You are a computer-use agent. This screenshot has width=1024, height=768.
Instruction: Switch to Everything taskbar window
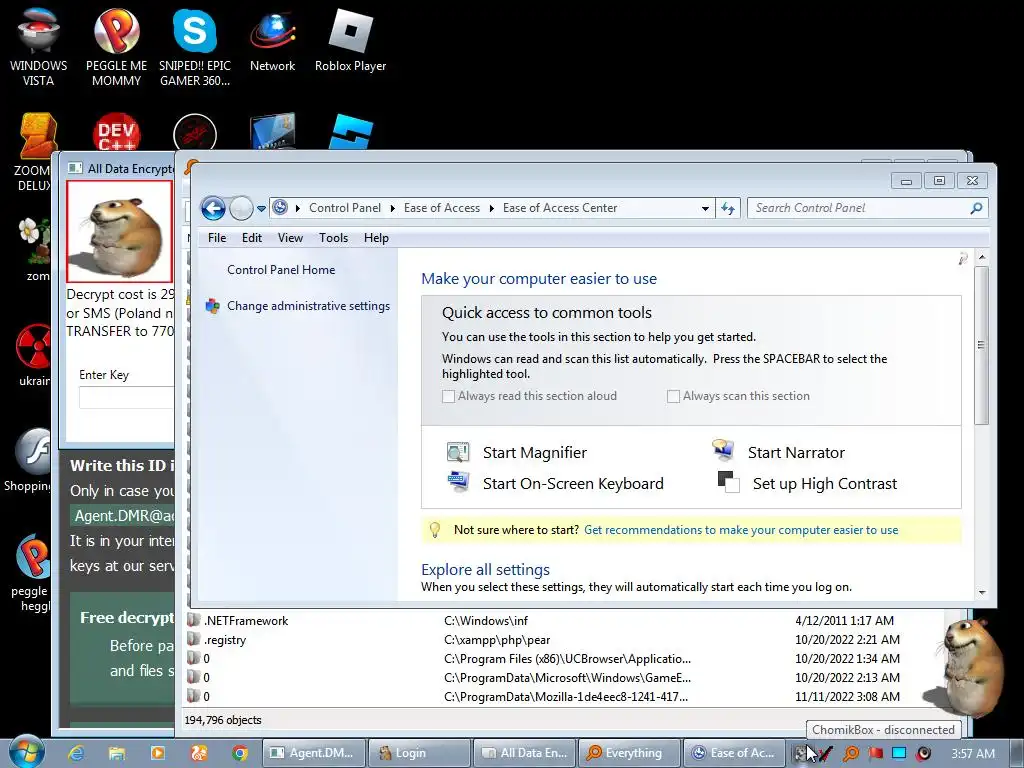(630, 753)
